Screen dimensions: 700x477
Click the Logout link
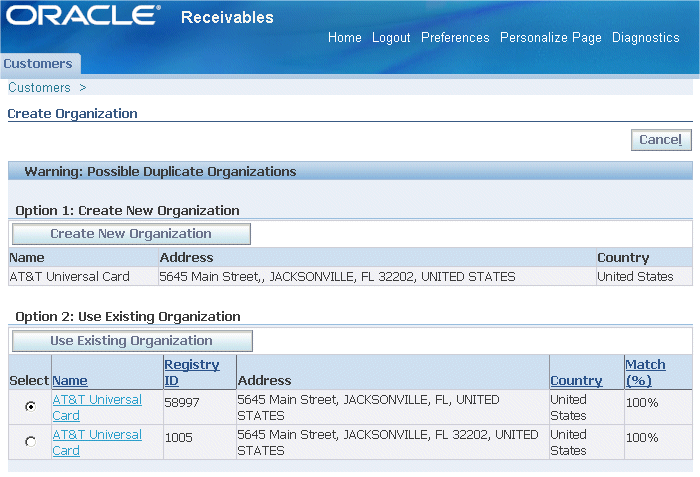click(391, 38)
